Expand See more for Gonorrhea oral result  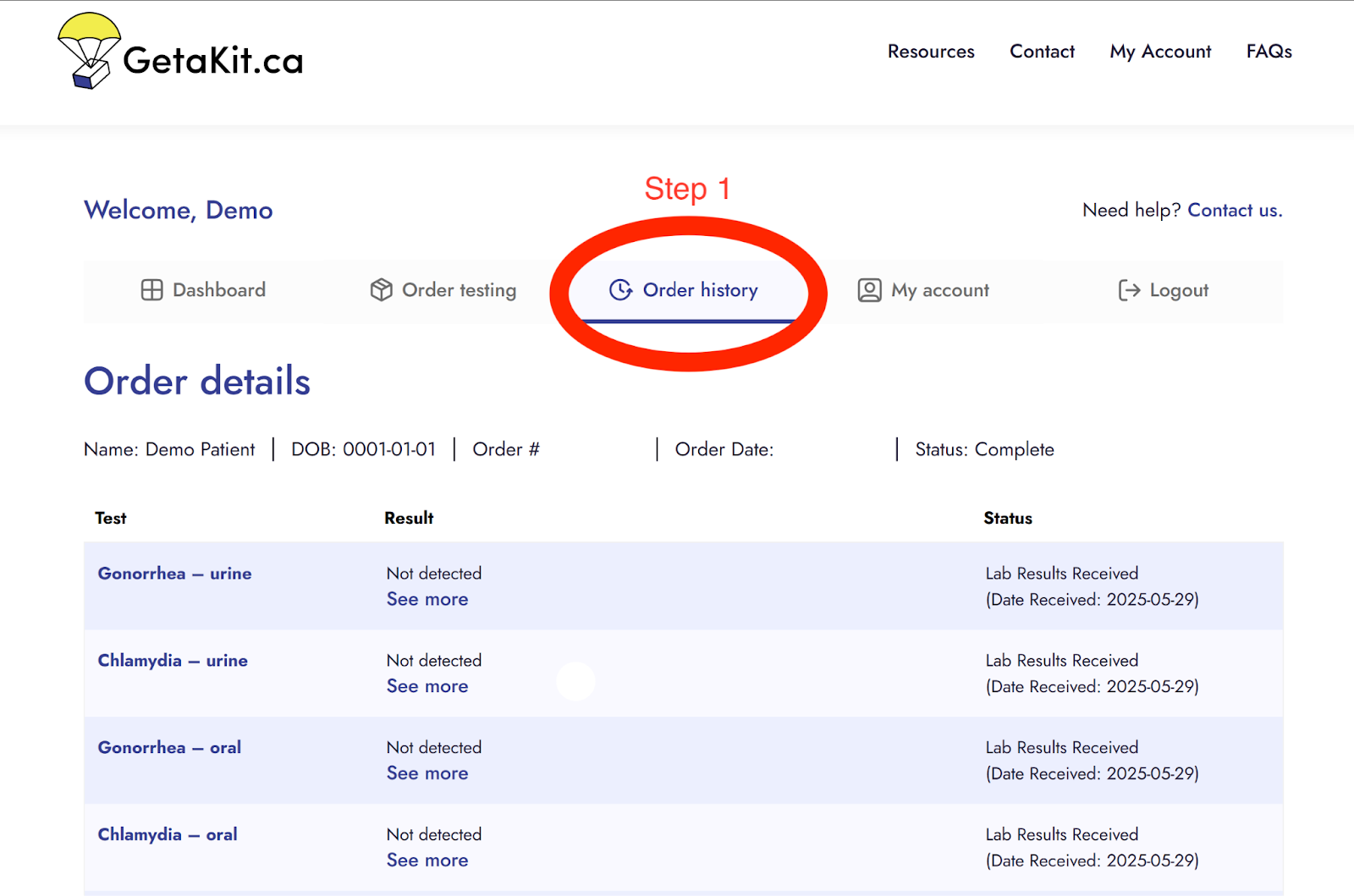click(x=427, y=773)
